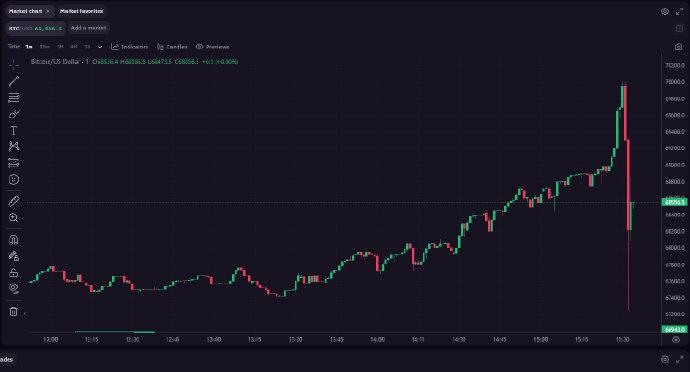Open the Candles chart type selector
Viewport: 690px width, 372px height.
point(172,47)
